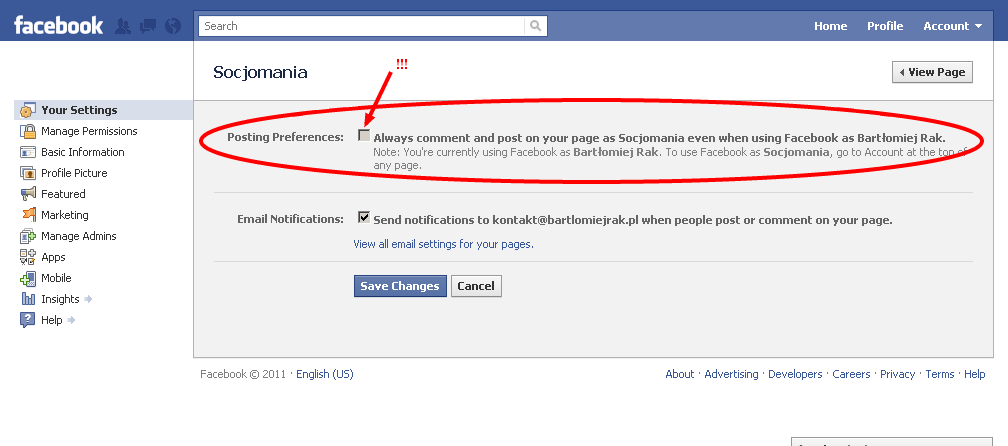This screenshot has width=1008, height=446.
Task: Open the Help link in sidebar
Action: pyautogui.click(x=51, y=320)
